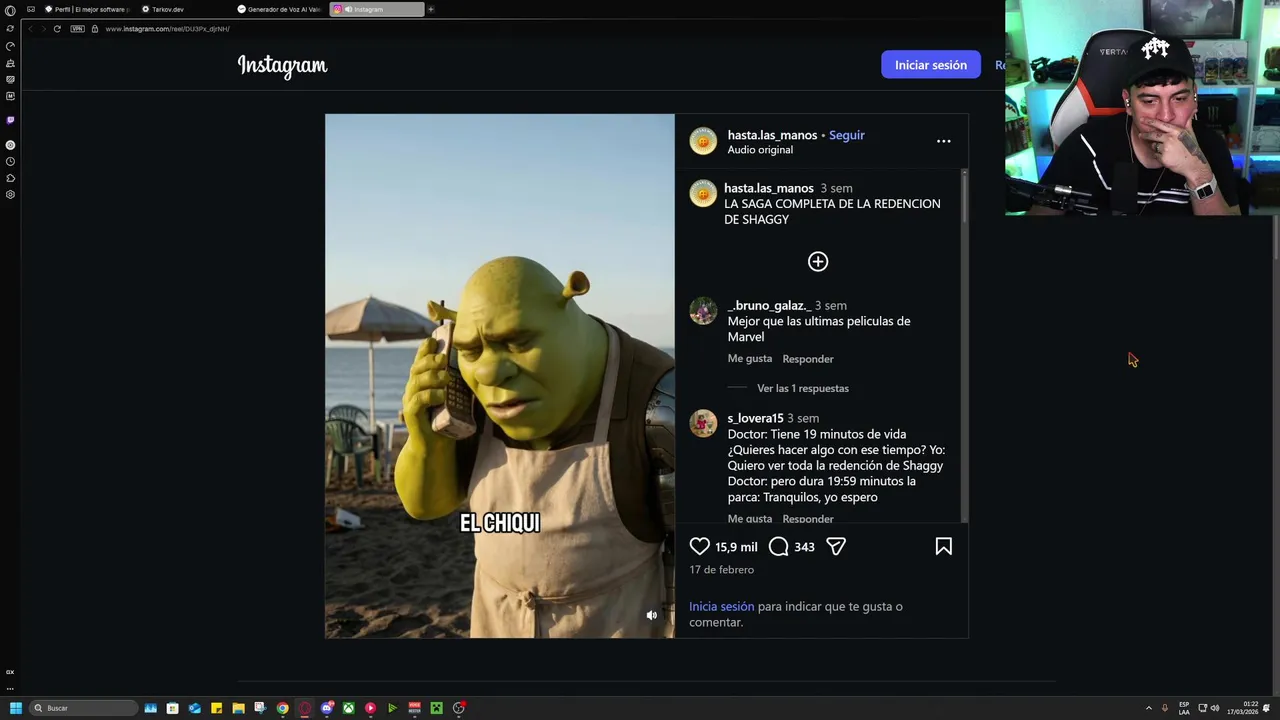Open the s_lovera15 commenter profile
Image resolution: width=1280 pixels, height=720 pixels.
coord(755,418)
